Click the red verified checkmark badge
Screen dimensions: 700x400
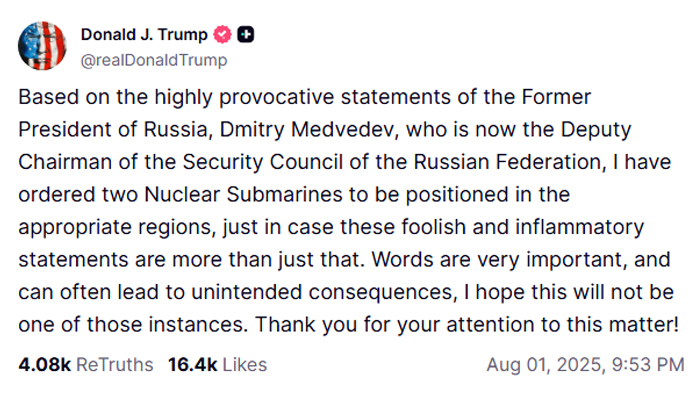point(223,35)
